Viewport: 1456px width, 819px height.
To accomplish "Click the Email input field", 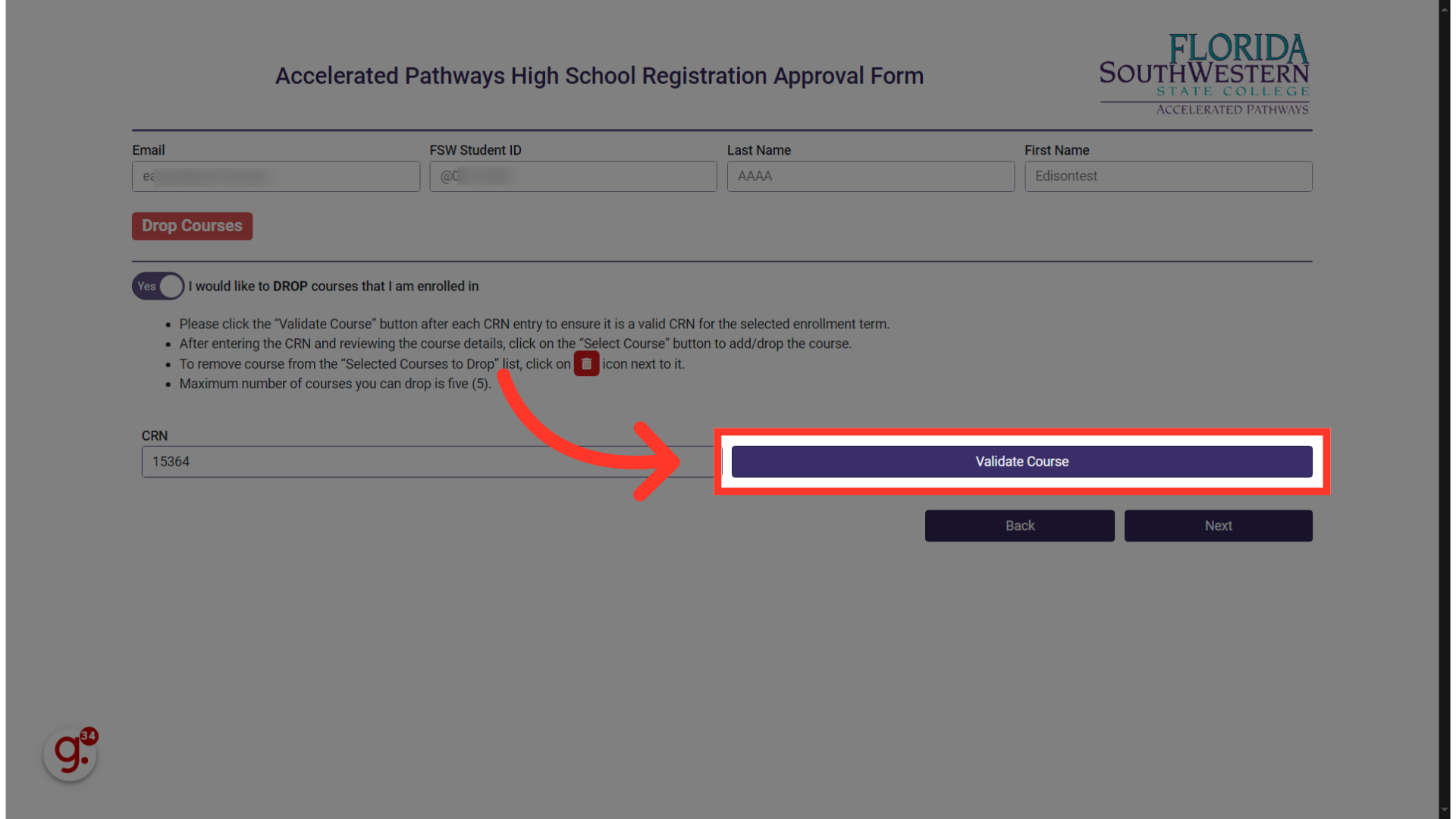I will point(275,176).
